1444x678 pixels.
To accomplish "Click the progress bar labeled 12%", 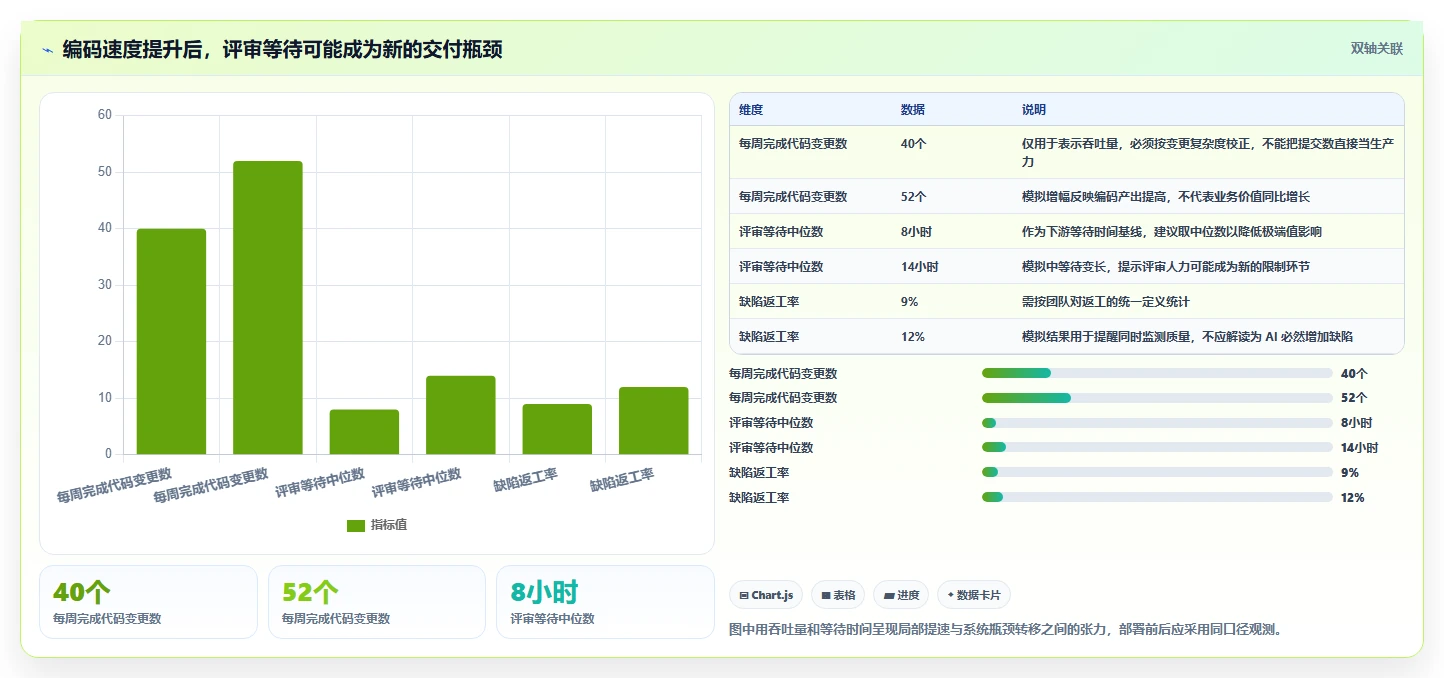I will (x=1157, y=497).
